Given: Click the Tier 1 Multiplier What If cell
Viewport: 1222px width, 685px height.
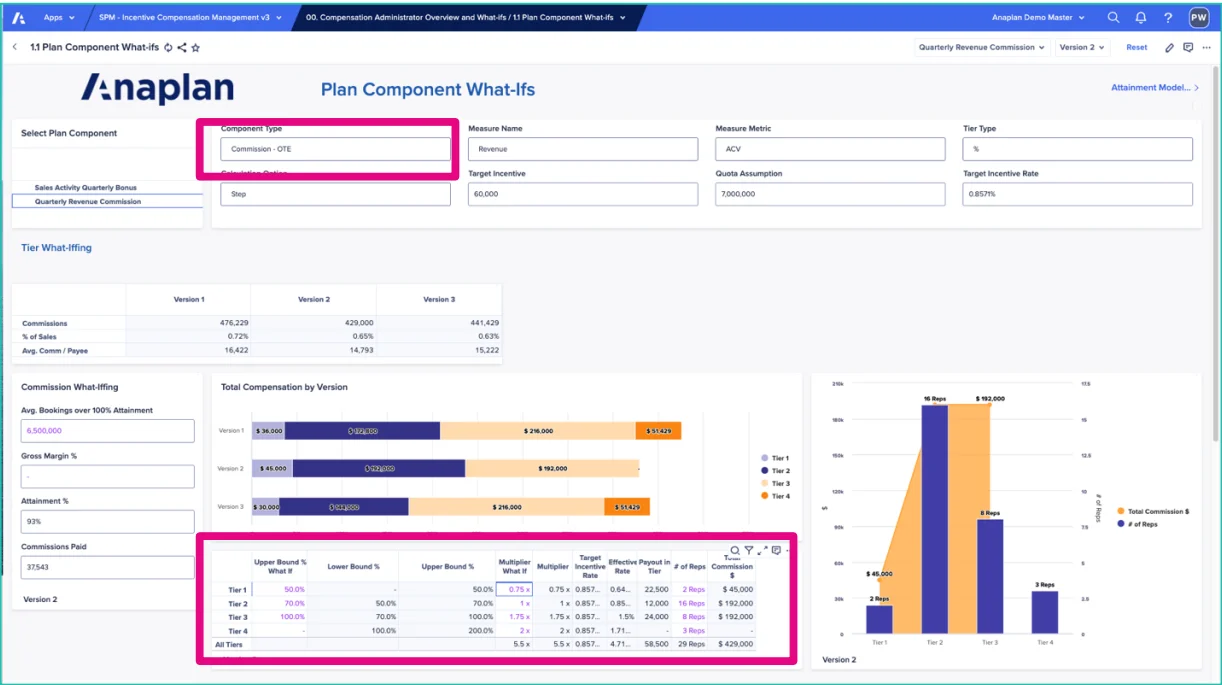Looking at the screenshot, I should coord(515,590).
